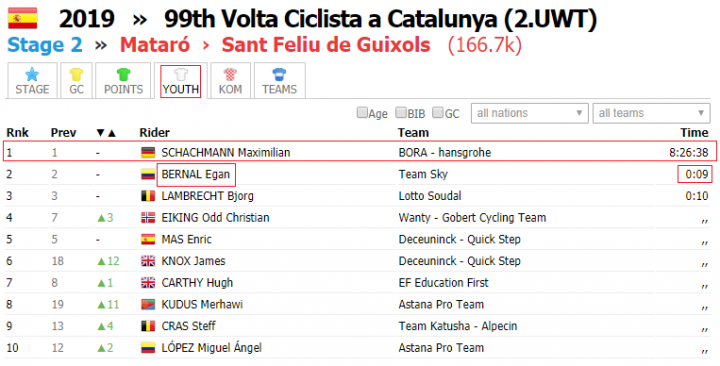This screenshot has width=720, height=366.
Task: Sort by the up/down arrows column header
Action: click(106, 133)
